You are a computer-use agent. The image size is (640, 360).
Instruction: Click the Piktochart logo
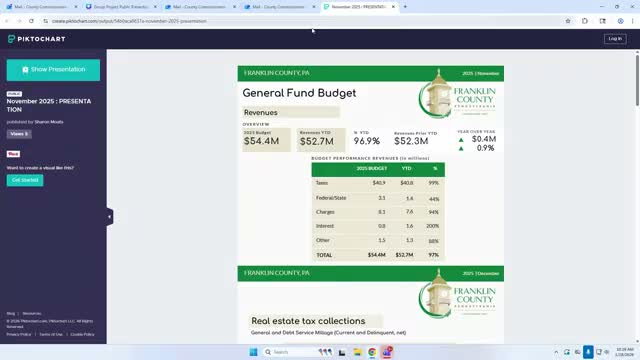point(36,39)
